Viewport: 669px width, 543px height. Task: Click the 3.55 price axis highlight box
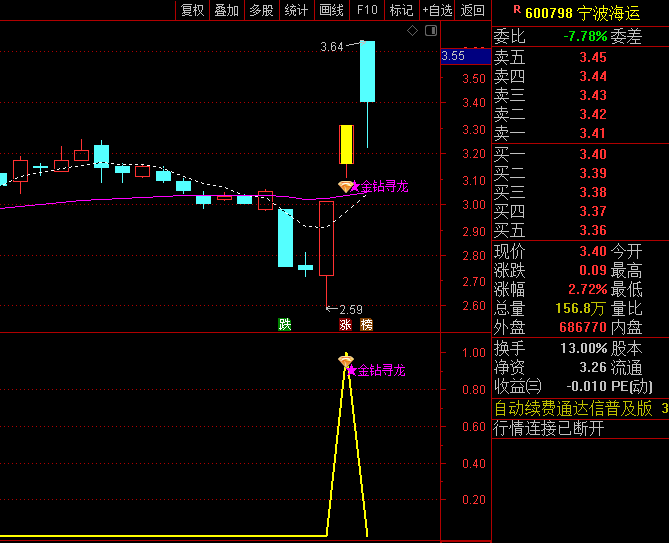pos(466,56)
